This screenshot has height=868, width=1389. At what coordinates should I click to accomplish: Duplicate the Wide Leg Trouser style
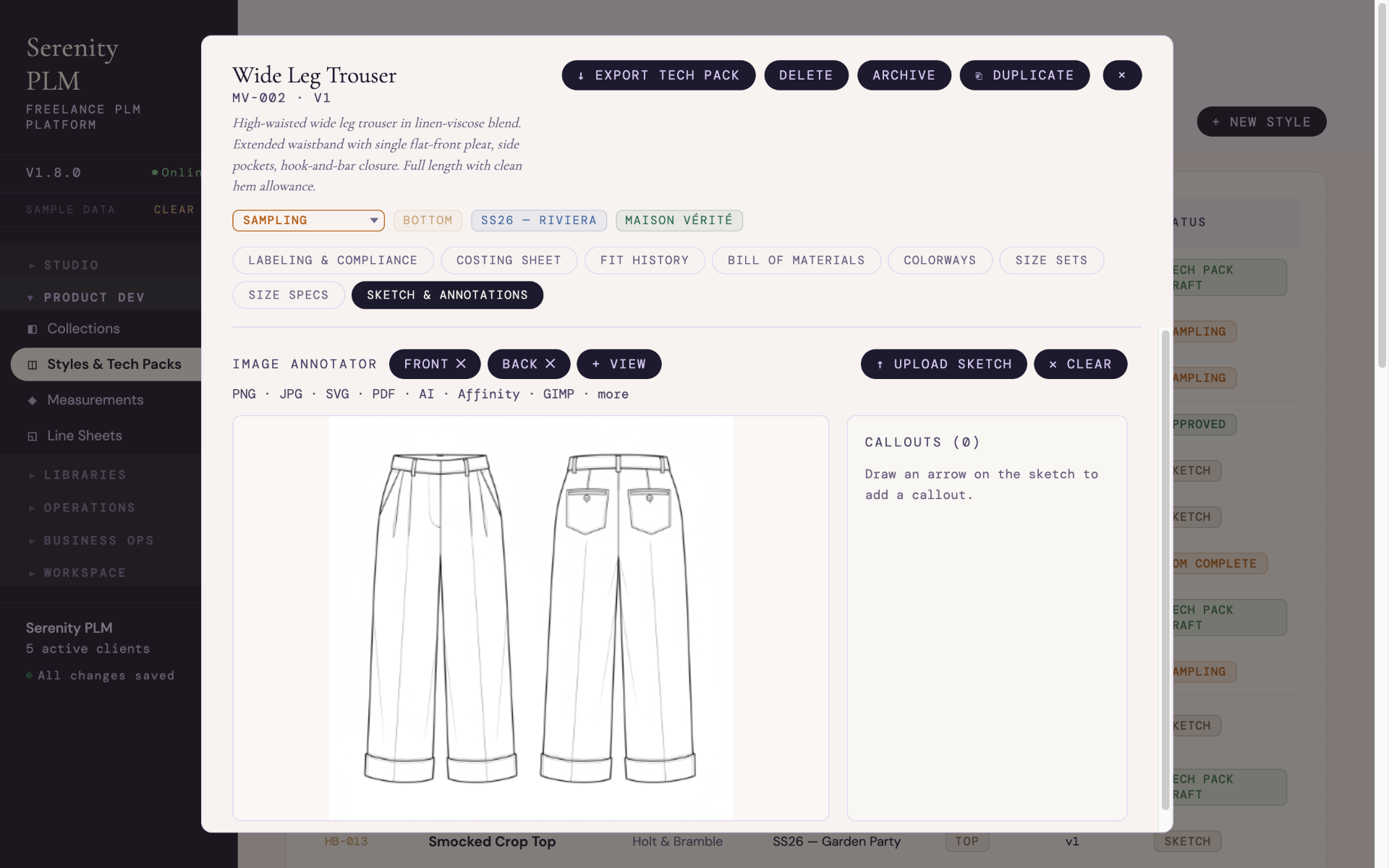[1024, 75]
